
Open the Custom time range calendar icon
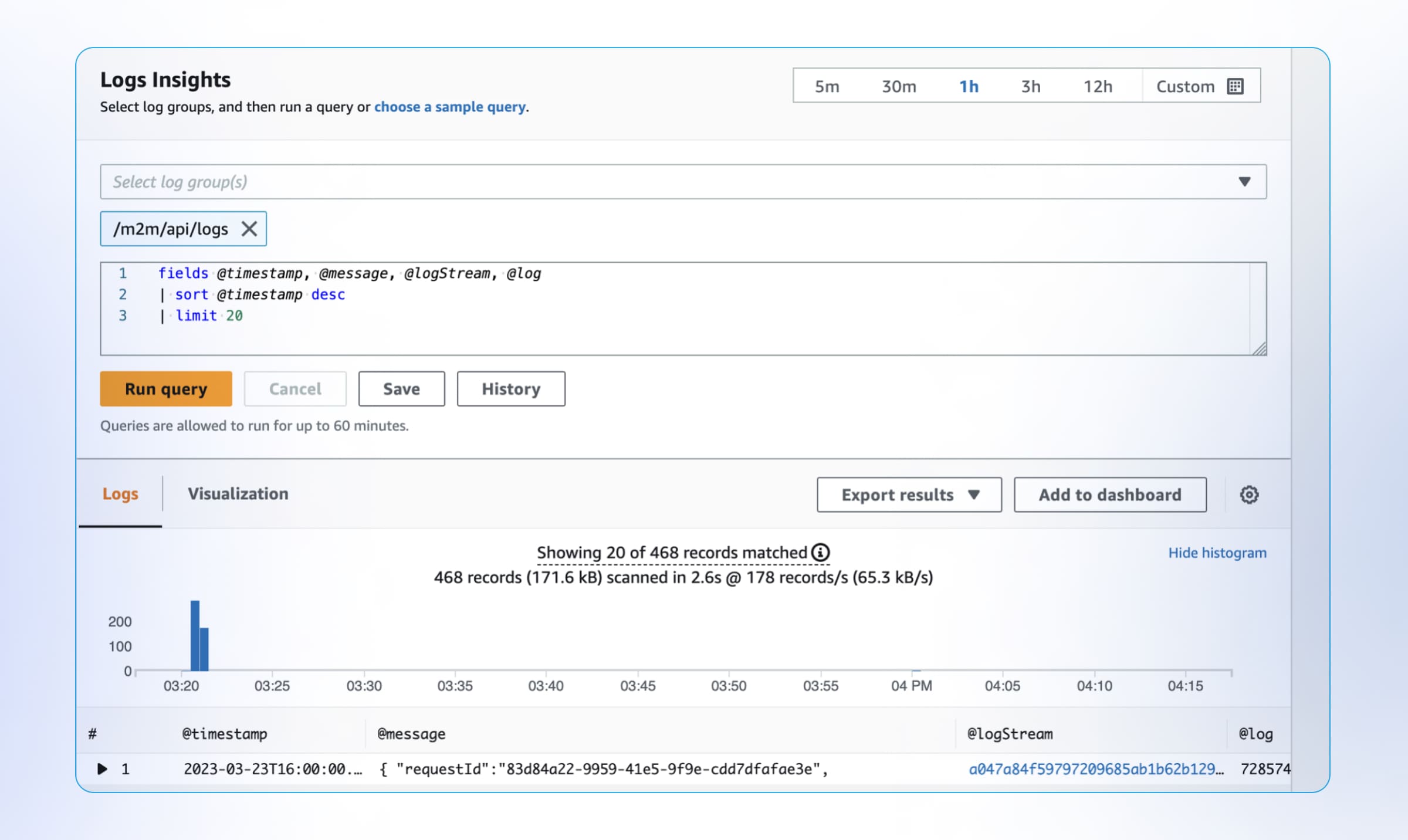pyautogui.click(x=1235, y=86)
